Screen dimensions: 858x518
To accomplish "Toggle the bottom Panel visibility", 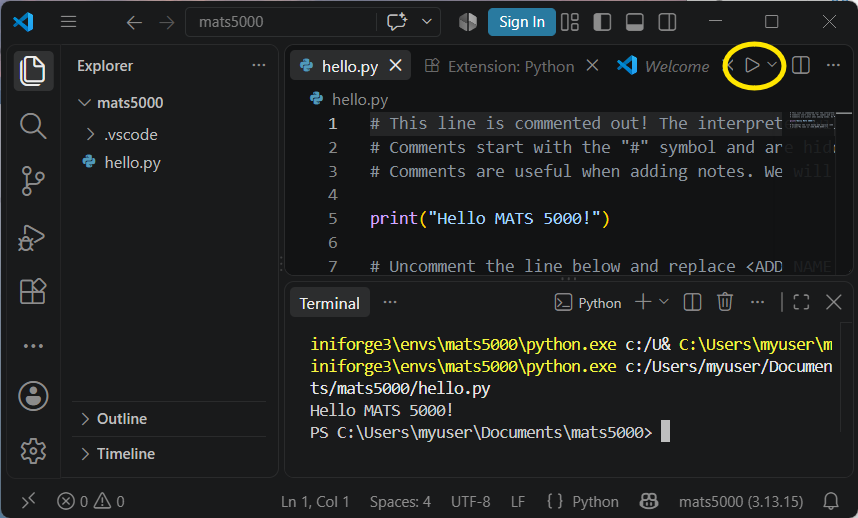I will point(635,22).
